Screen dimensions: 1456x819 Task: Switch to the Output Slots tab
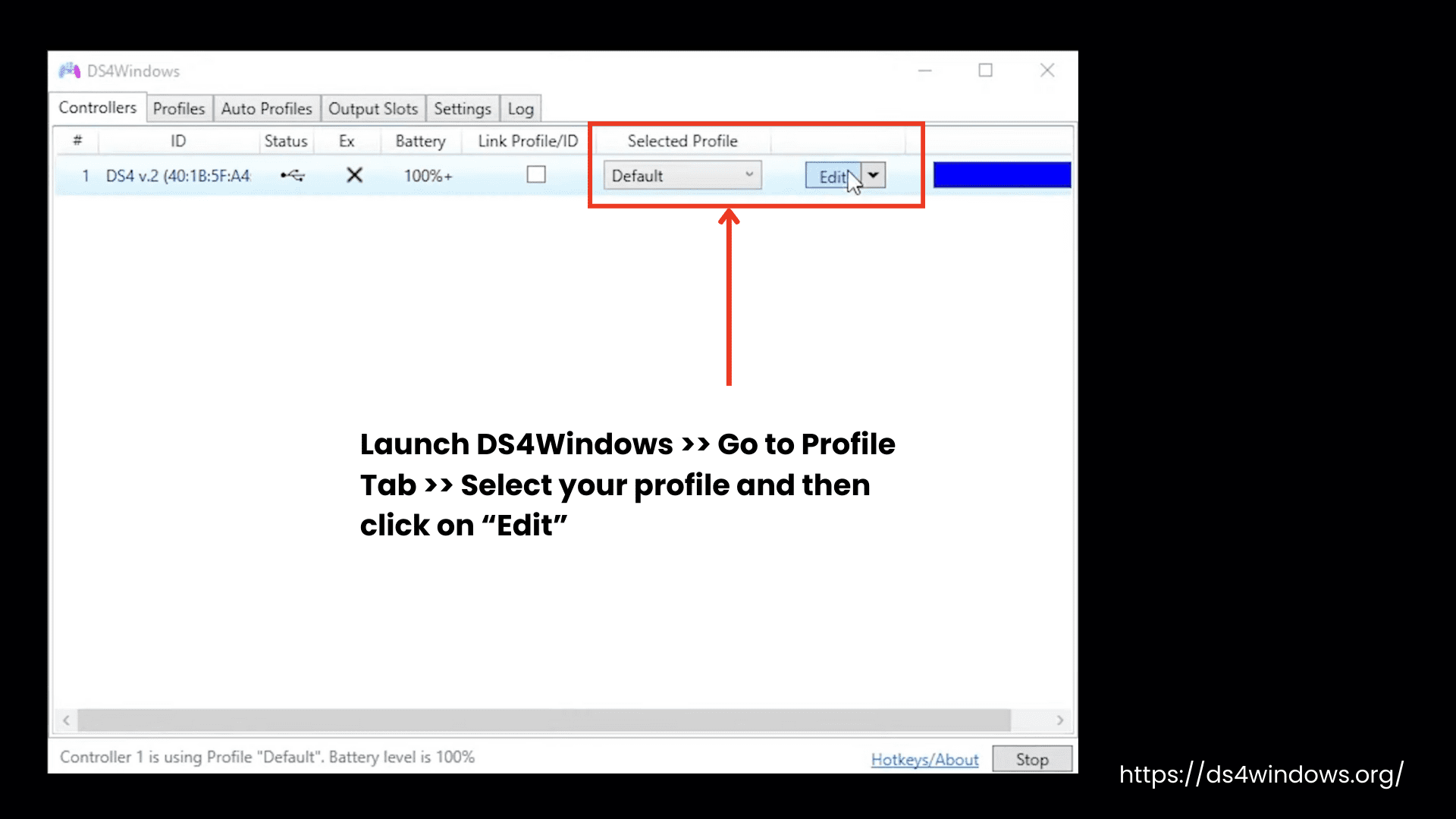click(373, 108)
